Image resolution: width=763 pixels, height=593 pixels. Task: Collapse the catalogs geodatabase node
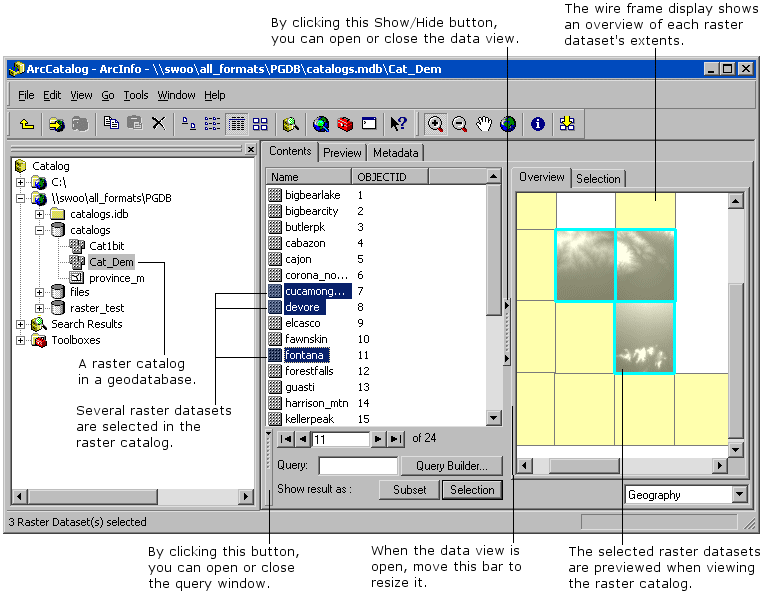pos(40,230)
